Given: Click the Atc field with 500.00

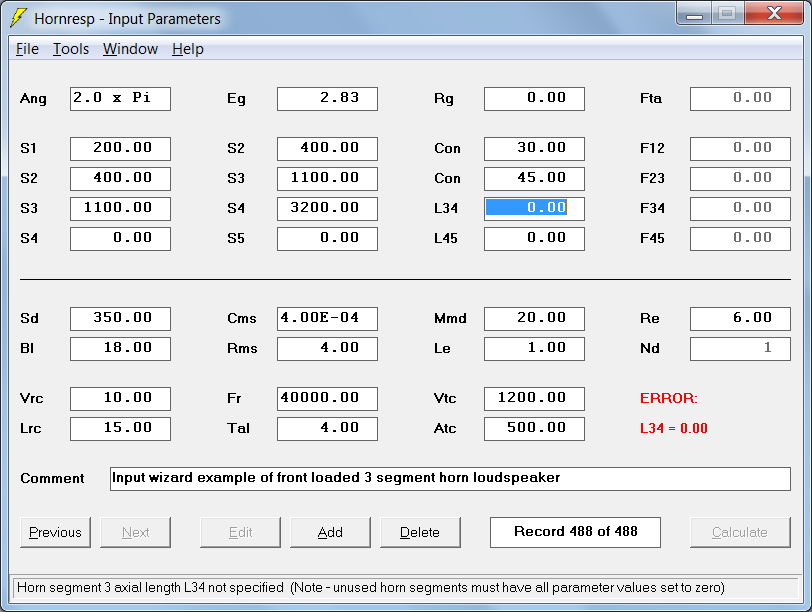Looking at the screenshot, I should pos(534,429).
